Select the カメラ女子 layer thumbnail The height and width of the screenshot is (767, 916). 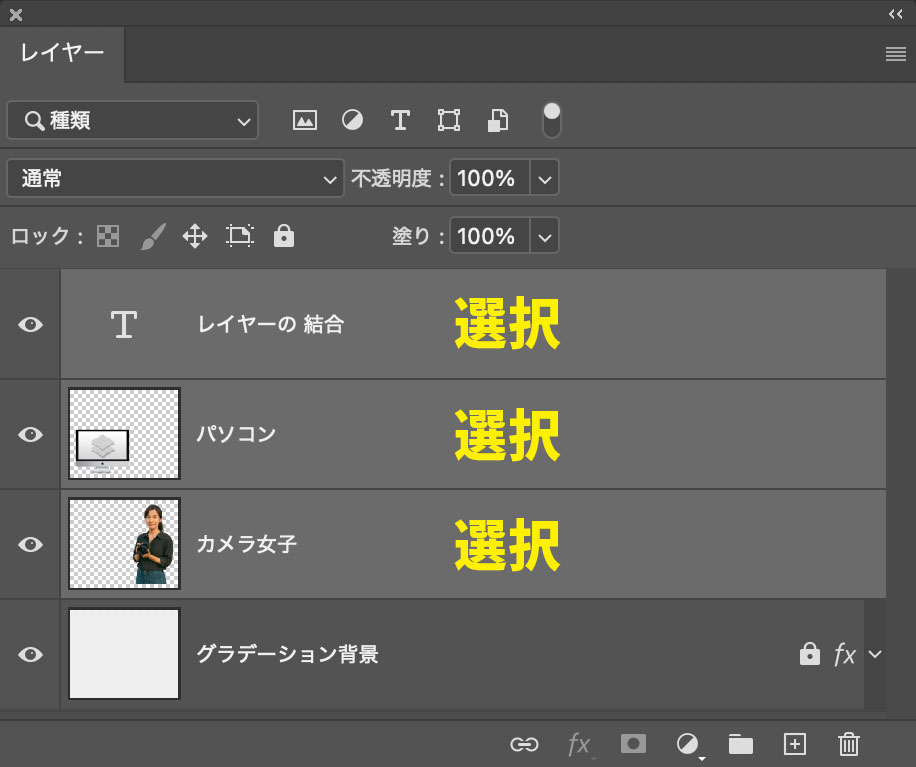click(124, 544)
